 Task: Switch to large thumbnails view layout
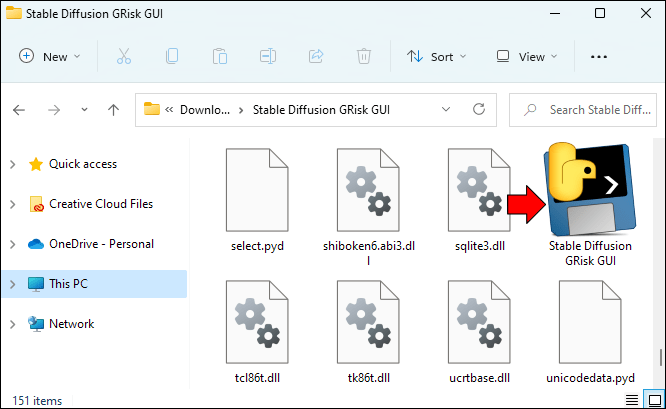coord(654,400)
